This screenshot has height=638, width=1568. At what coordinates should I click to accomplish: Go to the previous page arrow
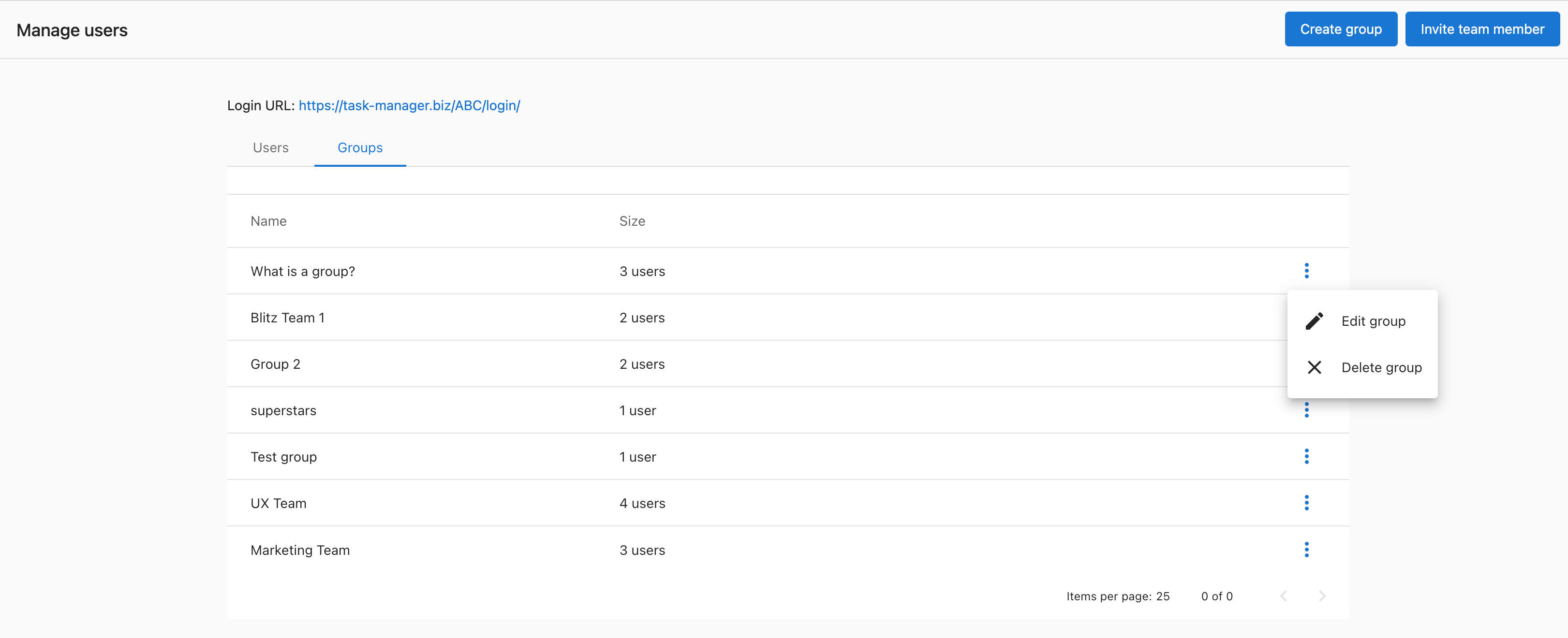tap(1283, 596)
